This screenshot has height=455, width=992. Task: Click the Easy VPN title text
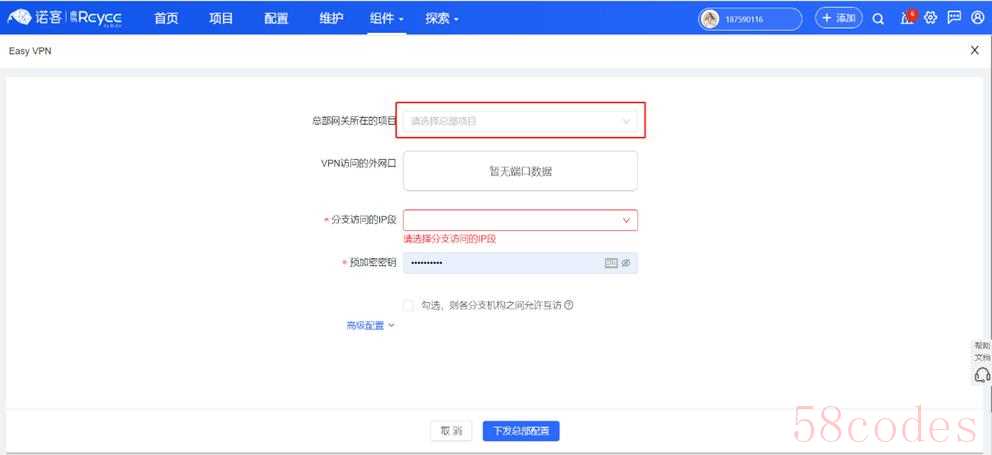[30, 51]
